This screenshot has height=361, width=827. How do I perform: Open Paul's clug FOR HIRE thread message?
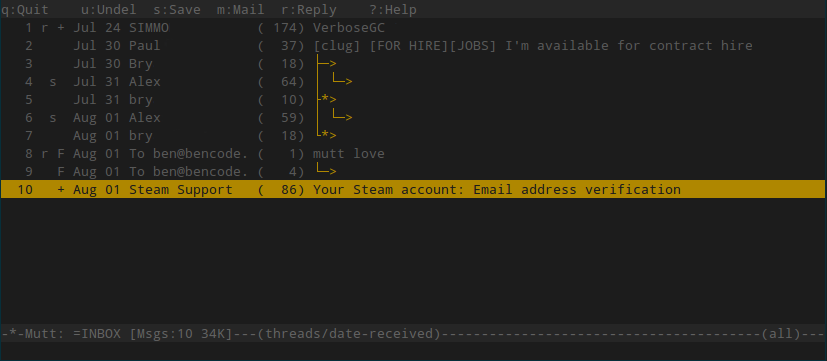(413, 45)
